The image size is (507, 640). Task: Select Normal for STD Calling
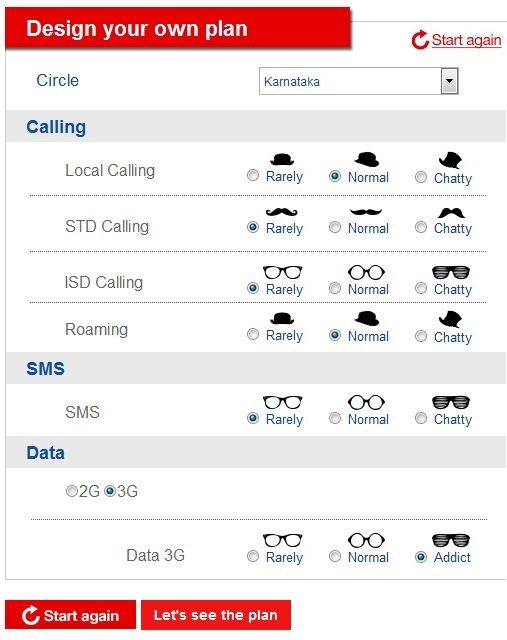coord(335,227)
